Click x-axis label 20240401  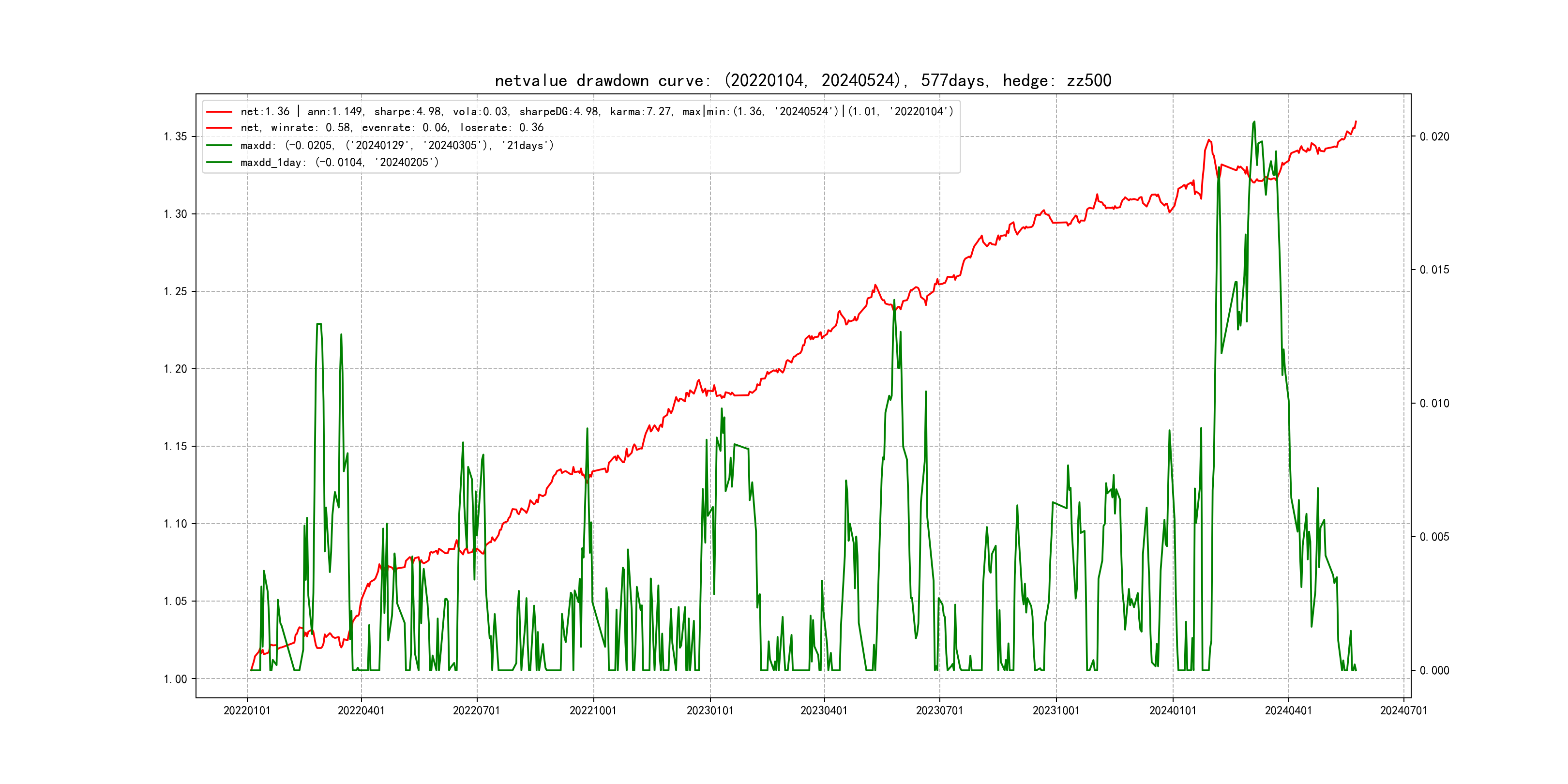[1288, 711]
